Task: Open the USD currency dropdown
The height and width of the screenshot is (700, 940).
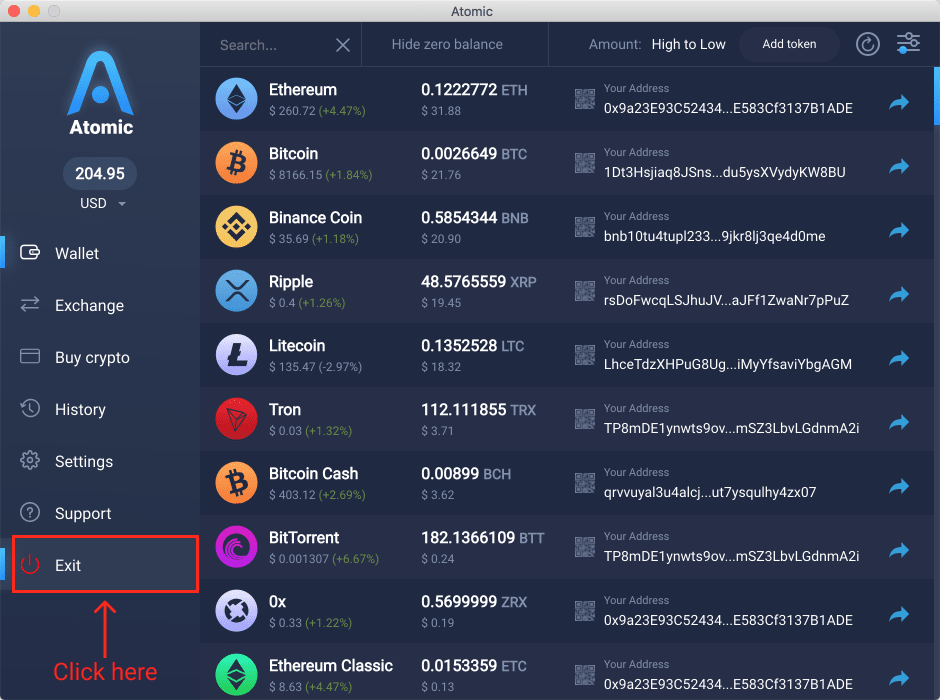Action: point(103,204)
